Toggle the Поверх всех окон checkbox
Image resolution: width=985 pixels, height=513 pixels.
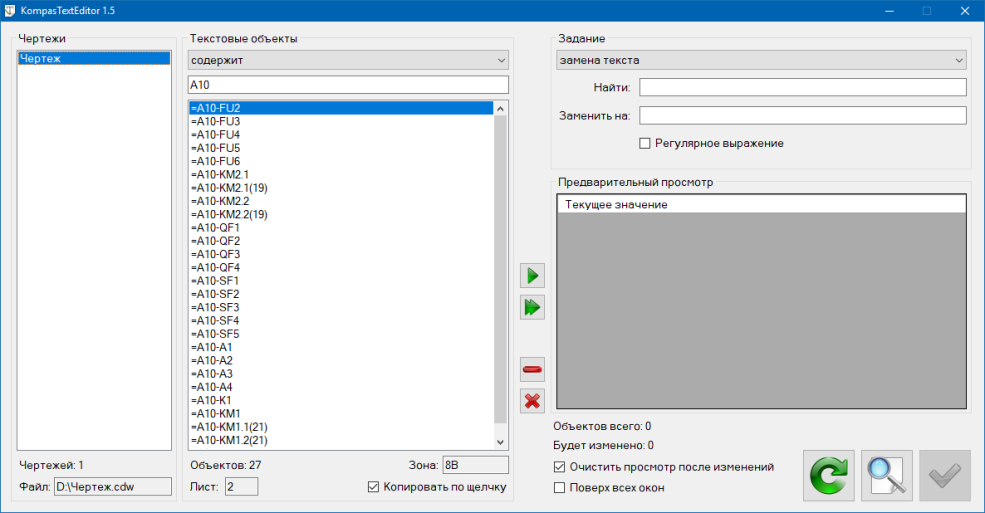tap(560, 488)
